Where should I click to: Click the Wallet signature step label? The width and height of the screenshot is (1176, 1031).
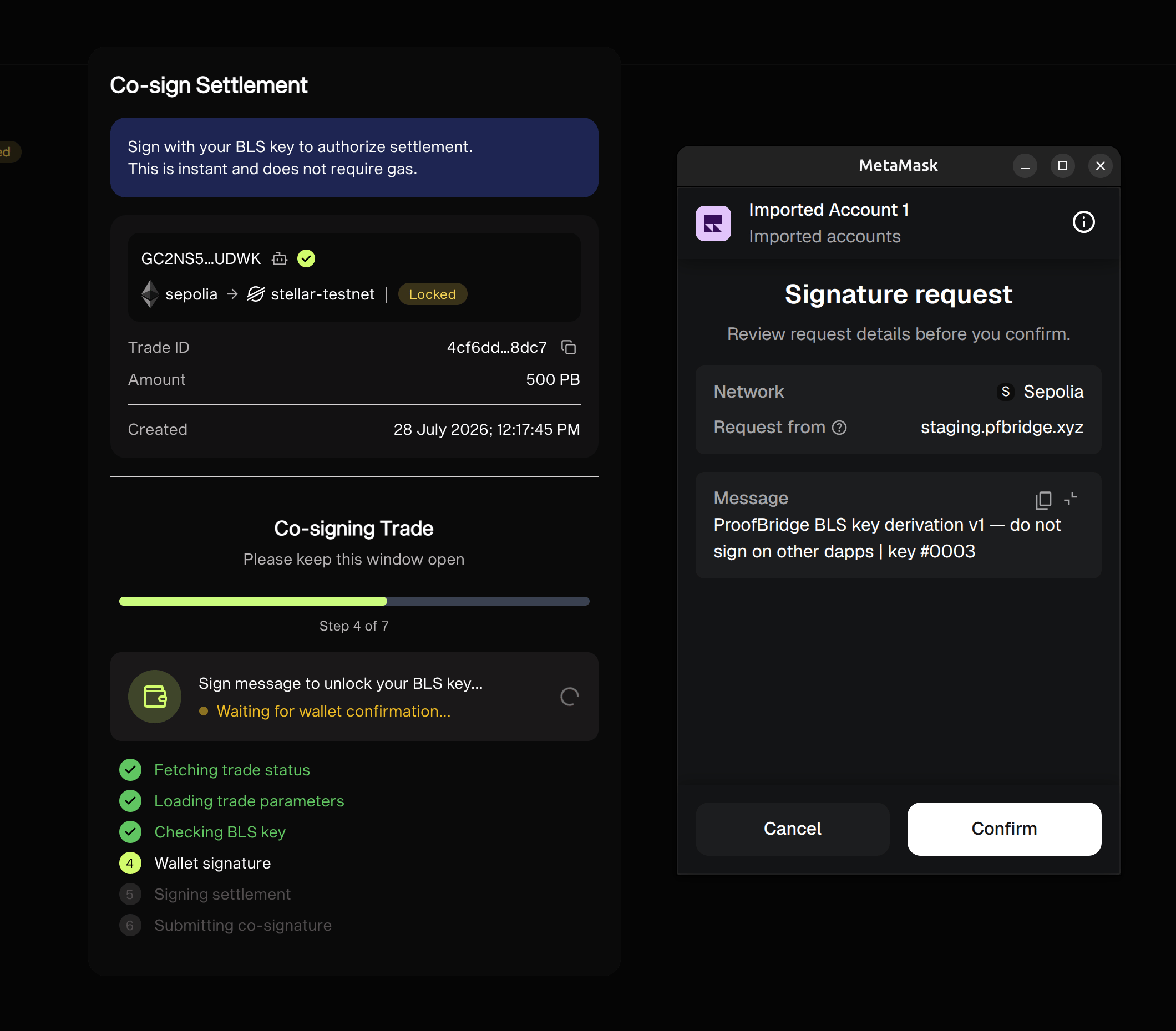click(x=213, y=863)
